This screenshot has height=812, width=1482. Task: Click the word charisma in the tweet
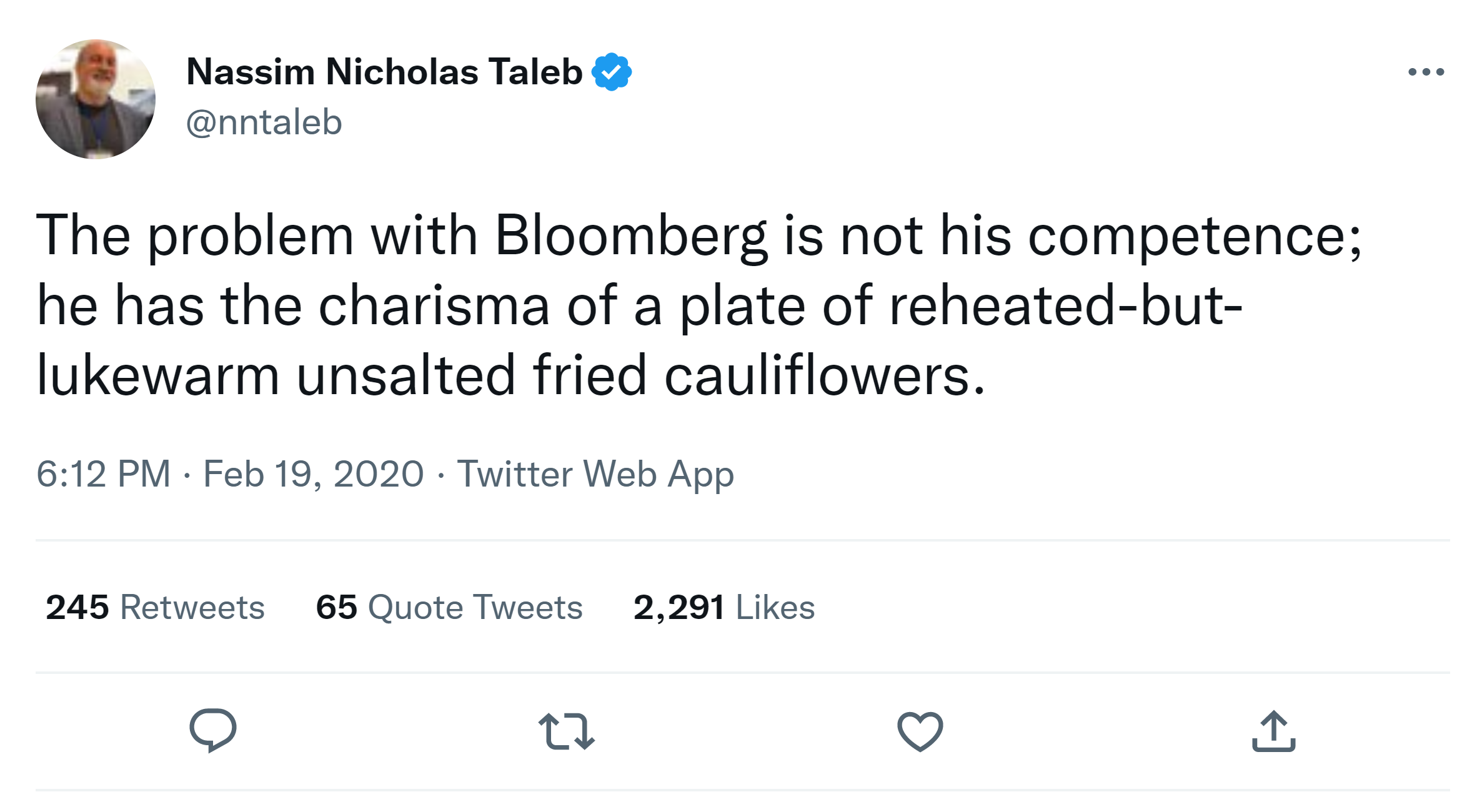click(434, 306)
